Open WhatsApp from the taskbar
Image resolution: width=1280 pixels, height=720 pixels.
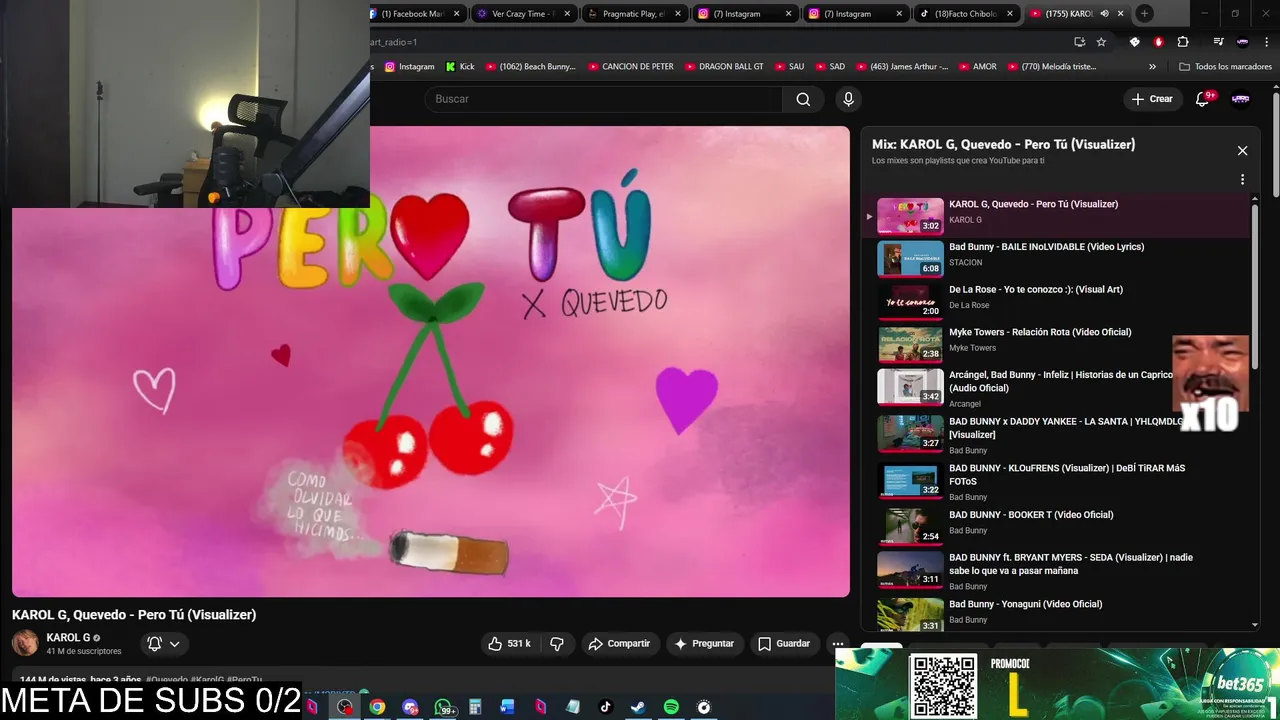coord(443,707)
